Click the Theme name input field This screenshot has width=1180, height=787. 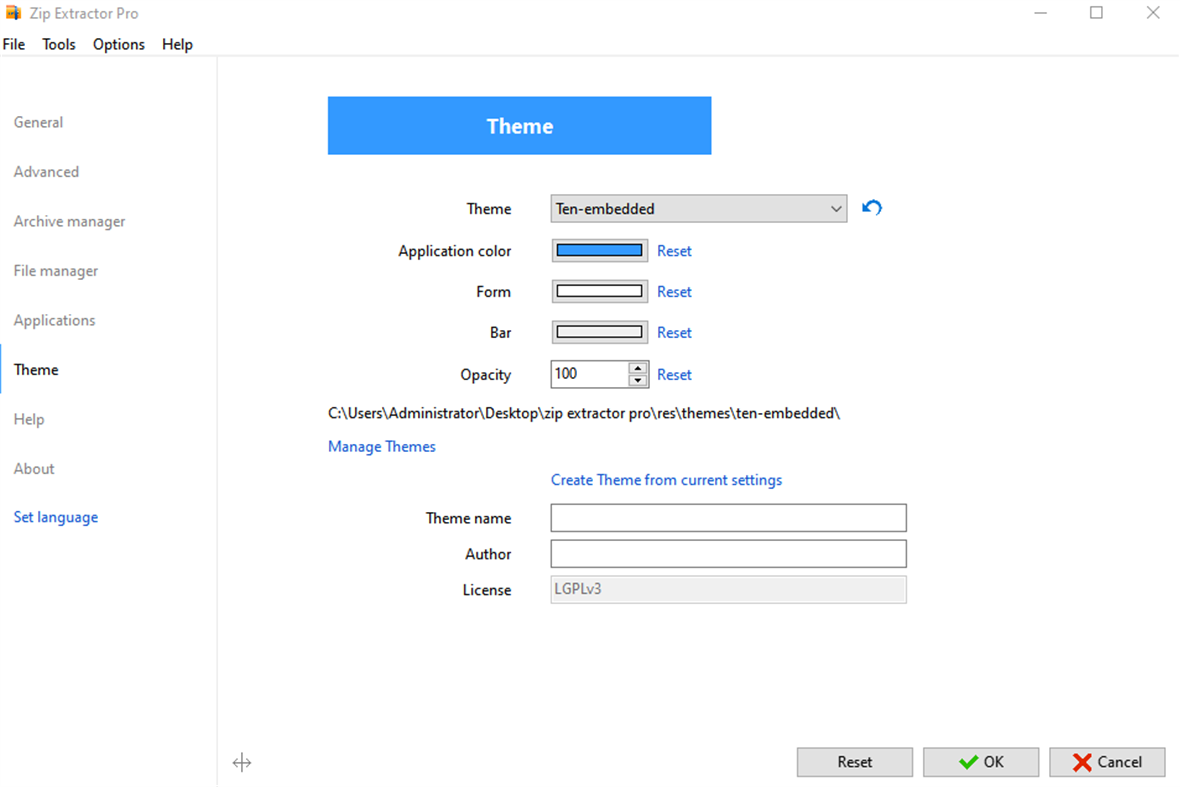click(727, 517)
